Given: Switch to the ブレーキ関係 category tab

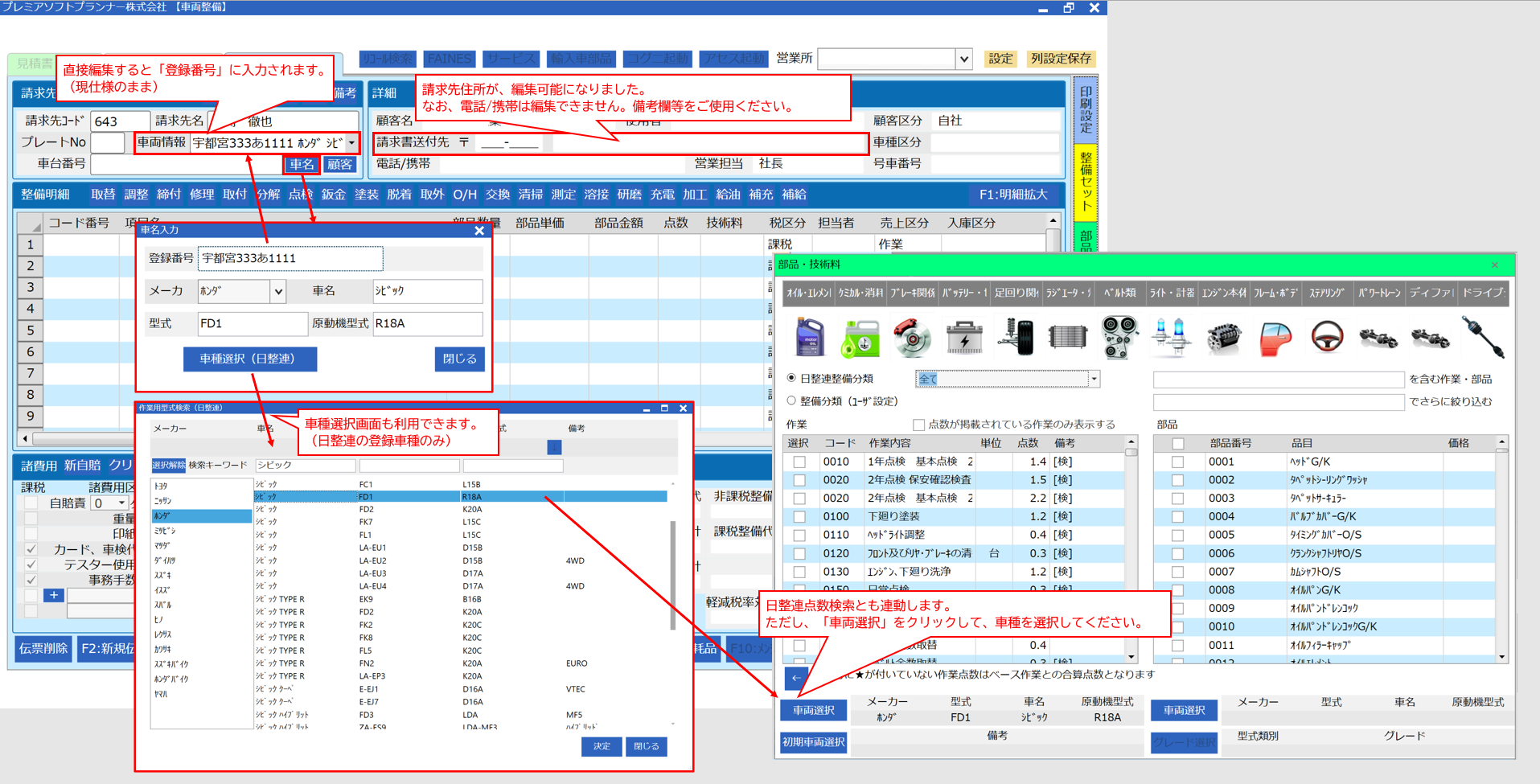Looking at the screenshot, I should 912,293.
